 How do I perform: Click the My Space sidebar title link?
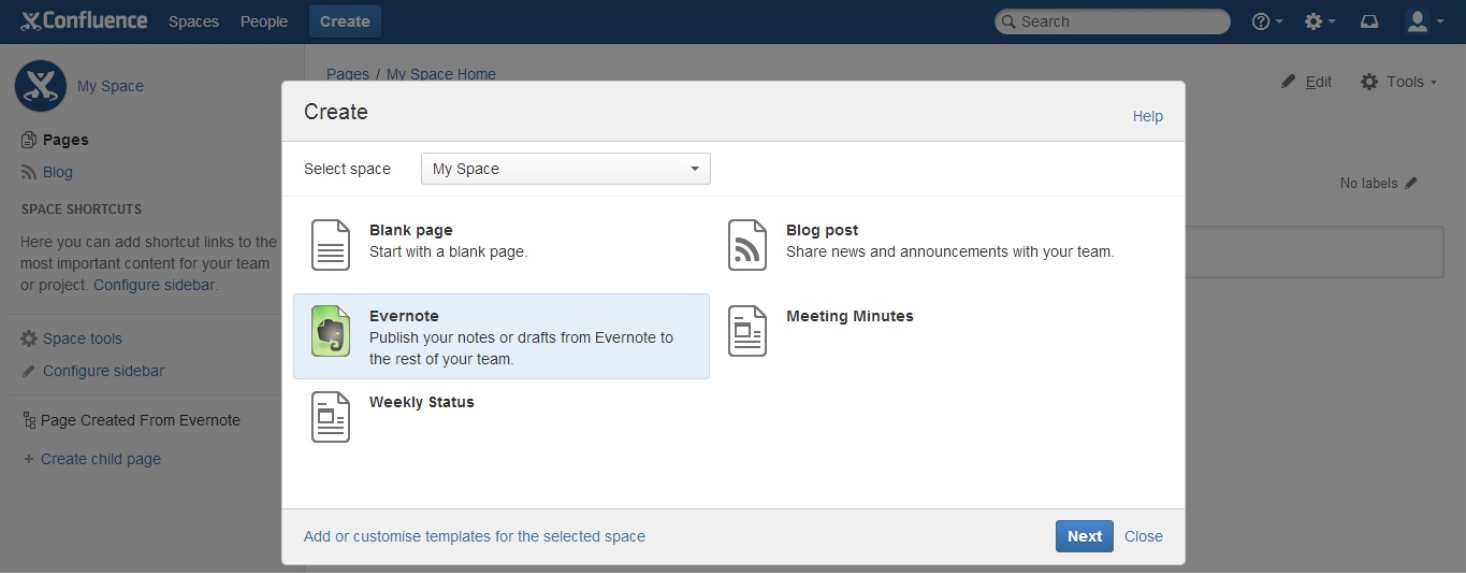pos(110,86)
